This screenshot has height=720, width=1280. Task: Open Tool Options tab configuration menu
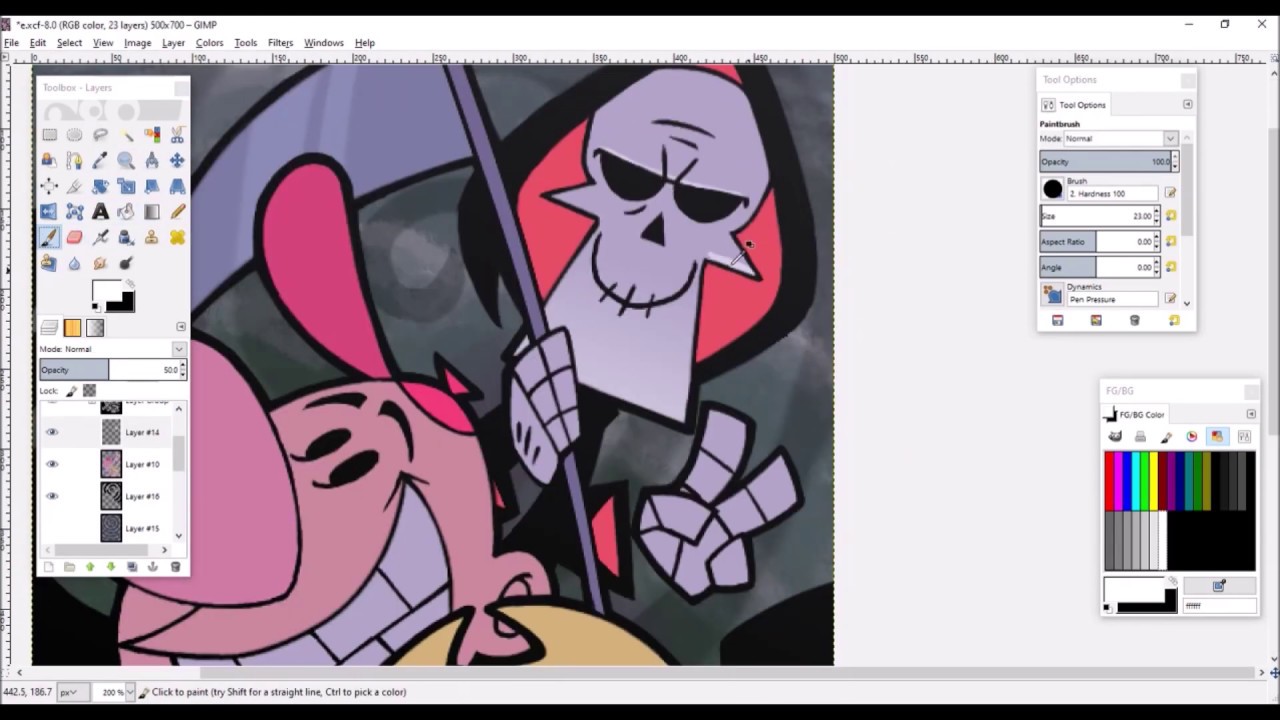[x=1187, y=104]
